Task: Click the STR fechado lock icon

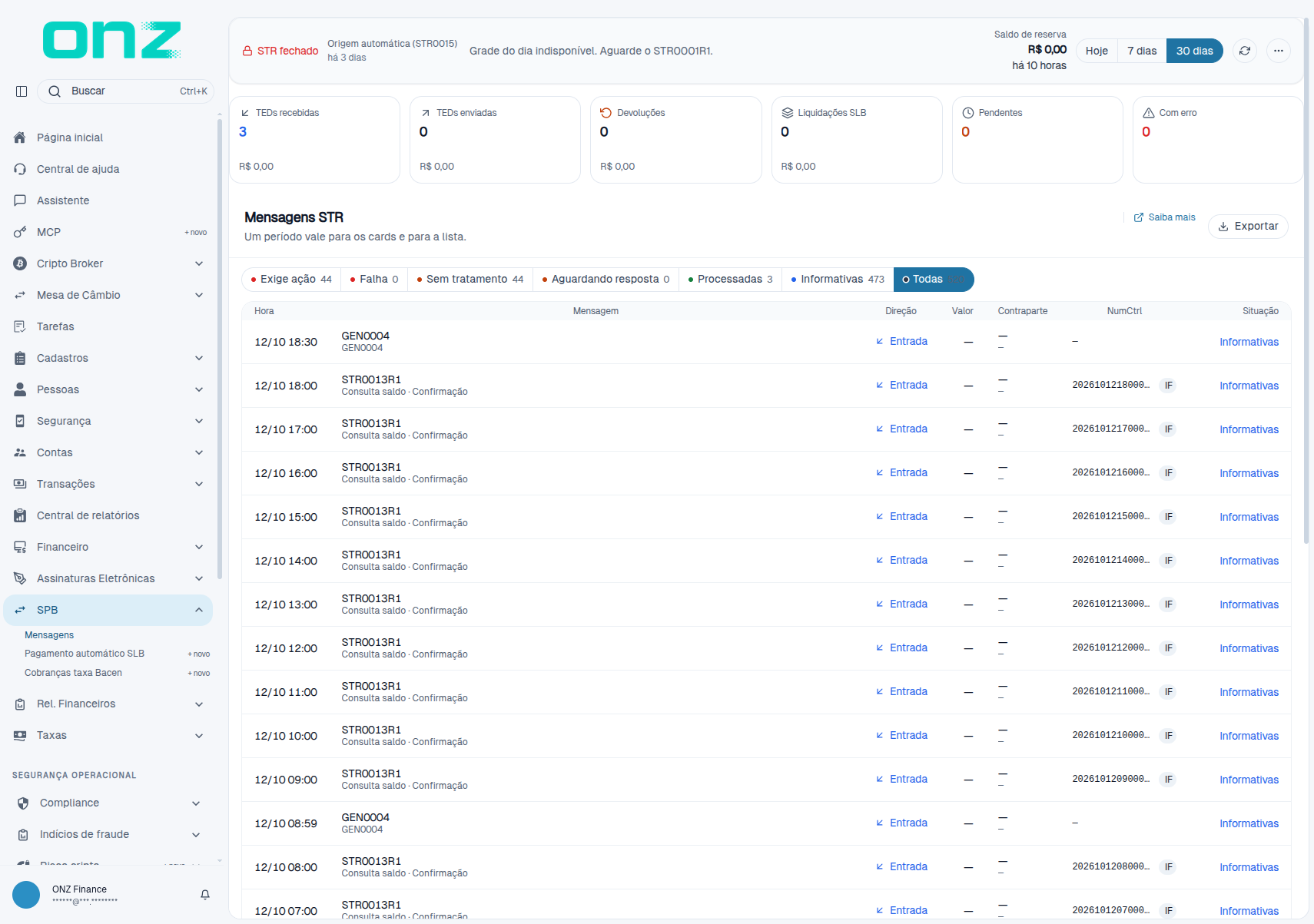Action: [247, 51]
